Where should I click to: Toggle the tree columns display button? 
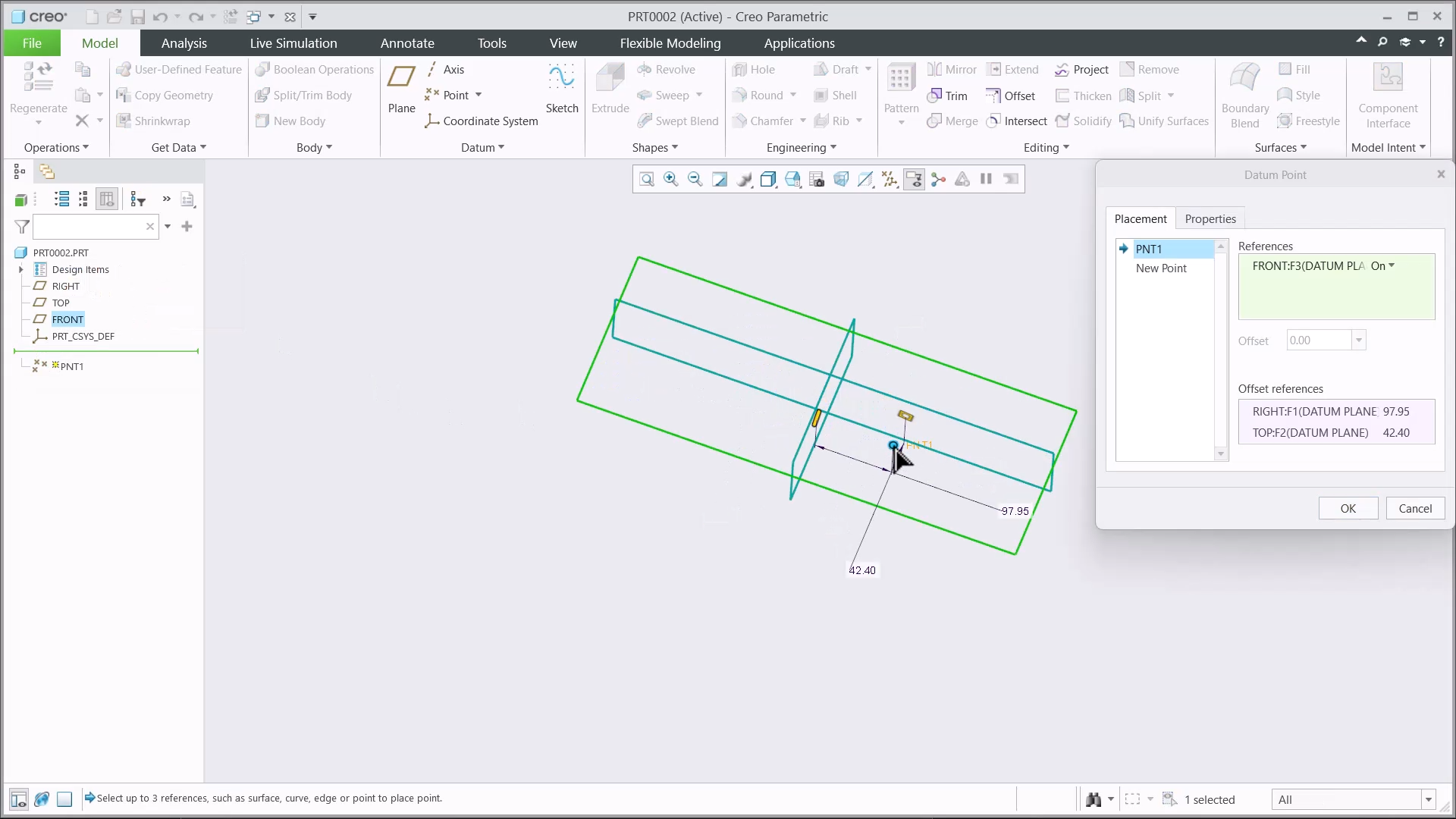click(x=107, y=199)
